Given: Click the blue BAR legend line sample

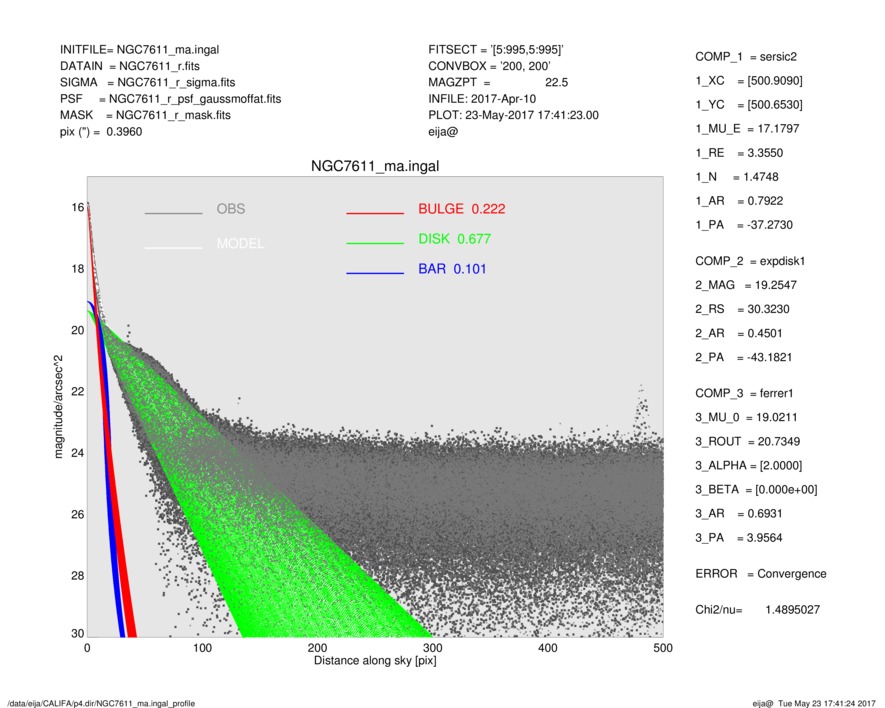Looking at the screenshot, I should [375, 273].
